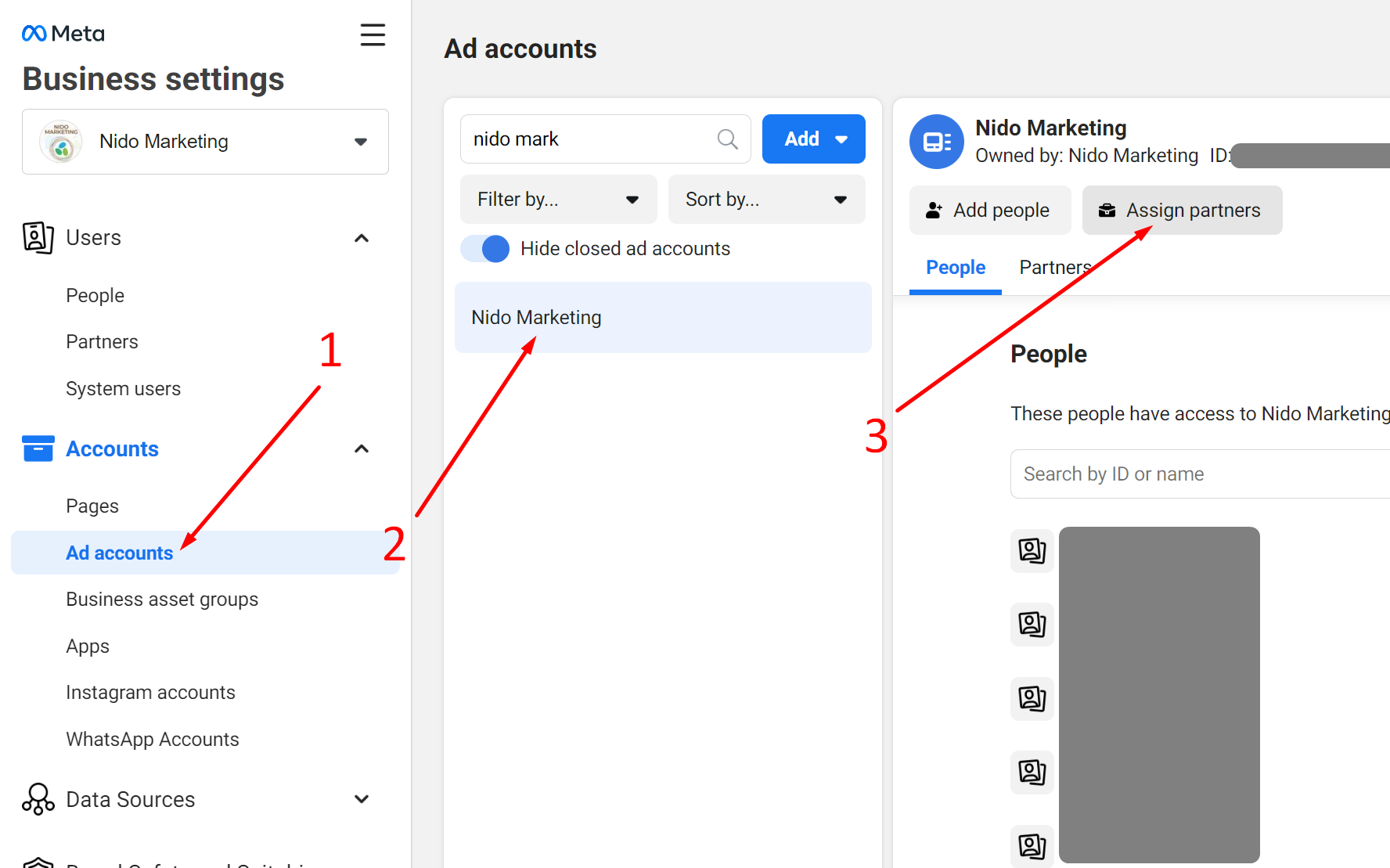Open Partners under Users

click(102, 342)
